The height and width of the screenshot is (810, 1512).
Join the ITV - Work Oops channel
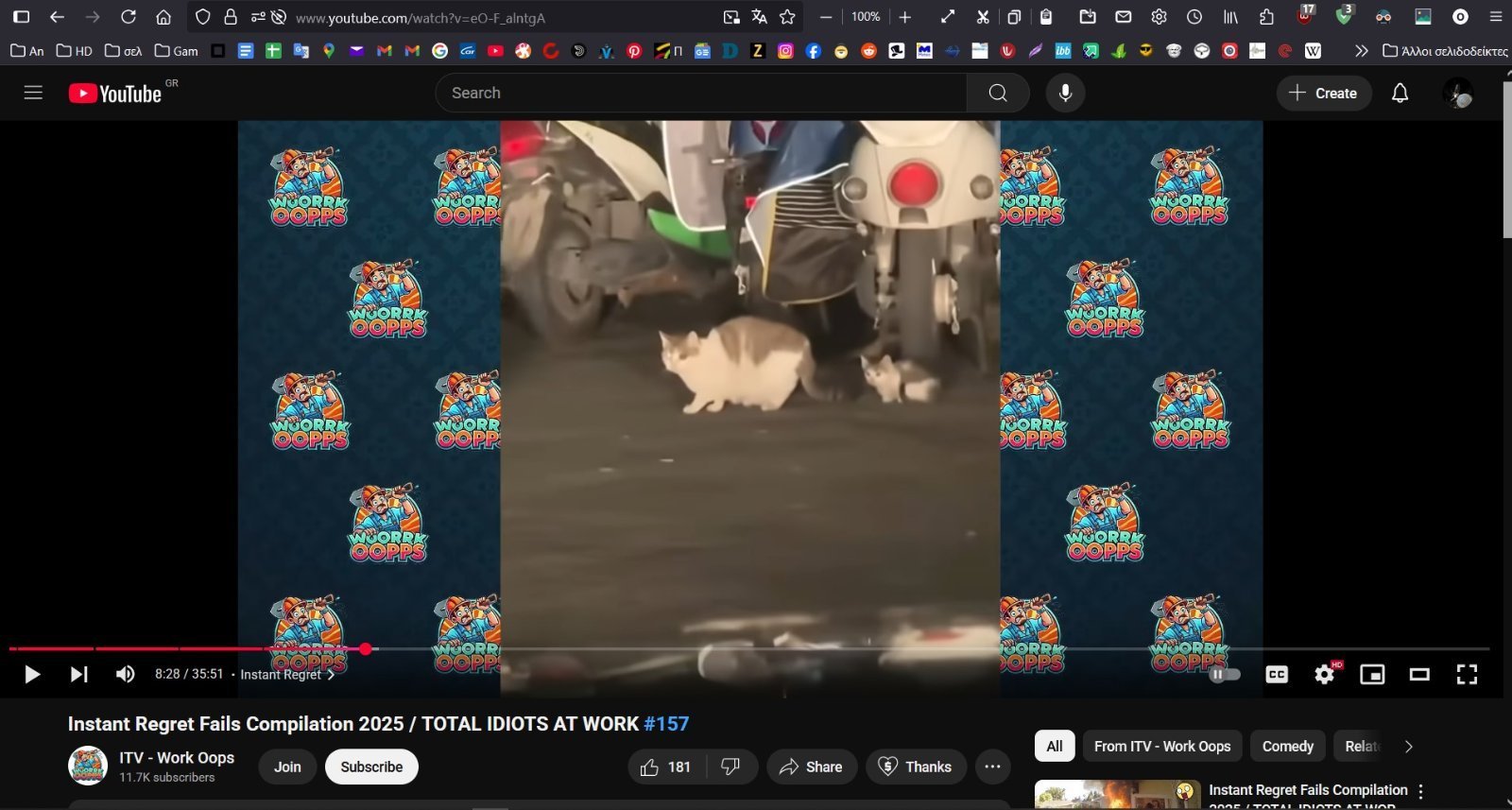pos(287,767)
